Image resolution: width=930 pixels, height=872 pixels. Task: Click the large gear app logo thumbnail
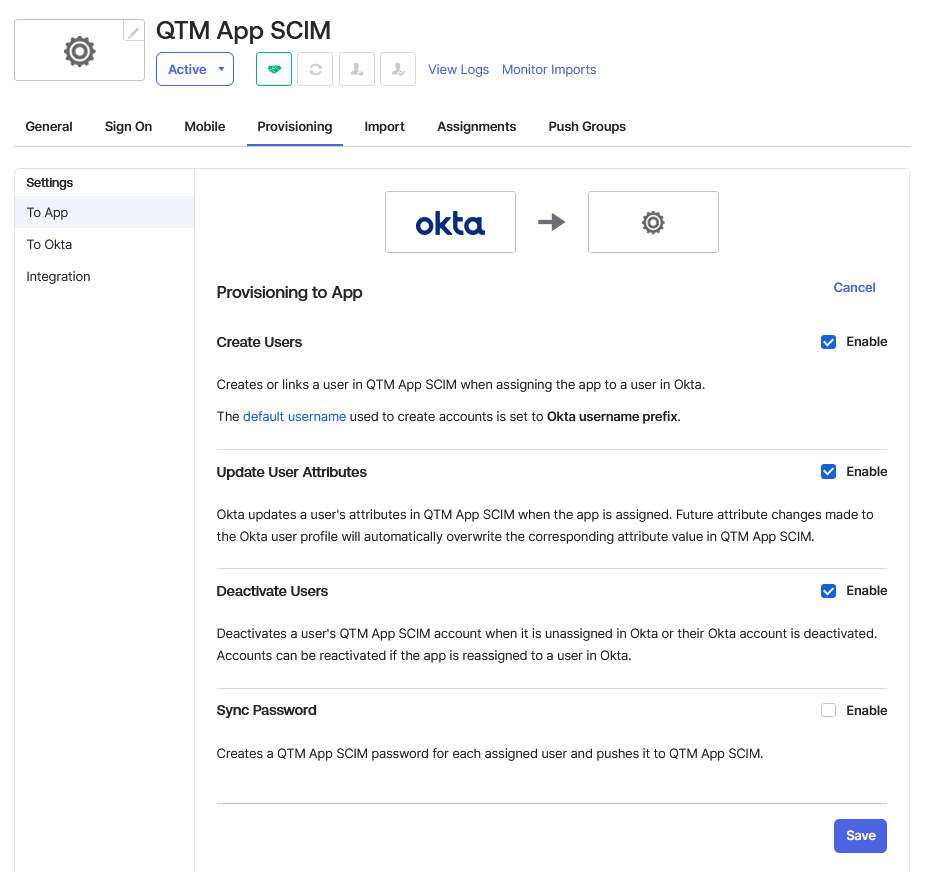pos(79,51)
